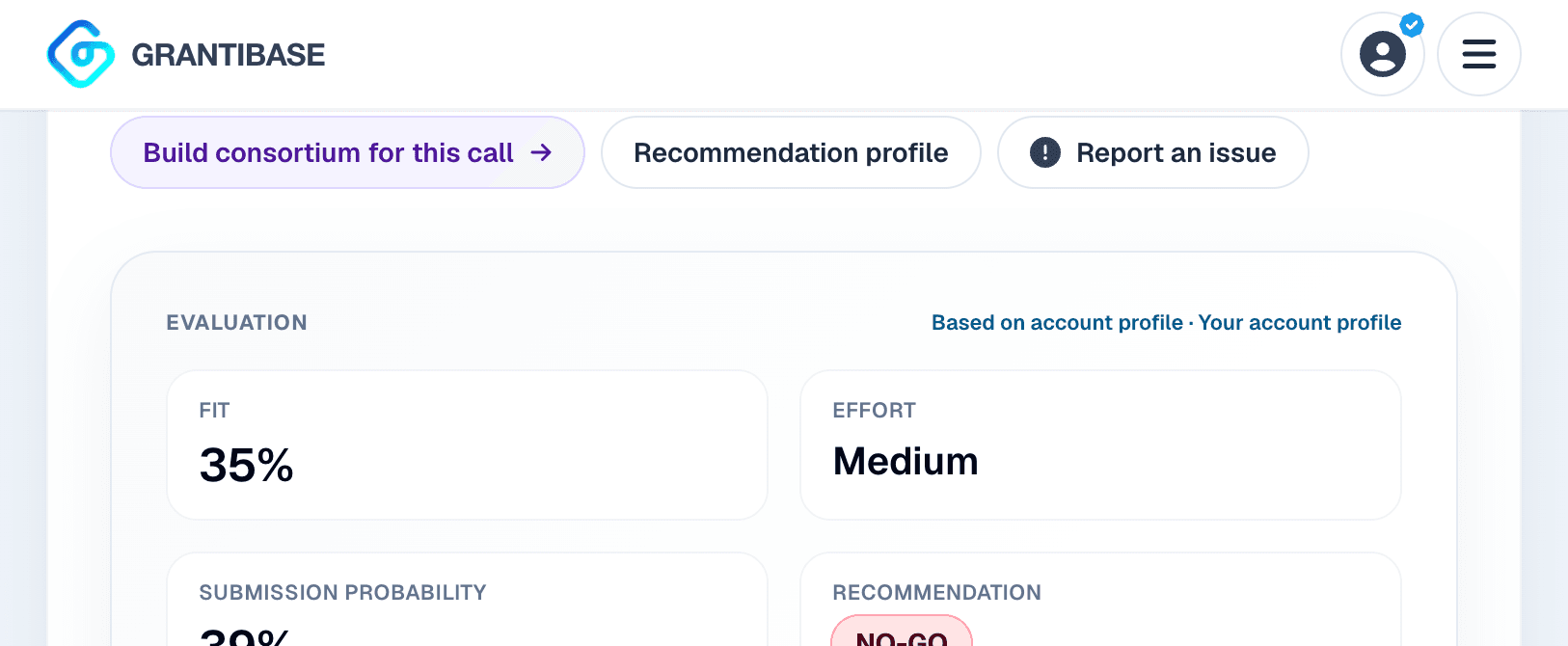Click Based on account profile text
The width and height of the screenshot is (1568, 646).
click(1057, 323)
